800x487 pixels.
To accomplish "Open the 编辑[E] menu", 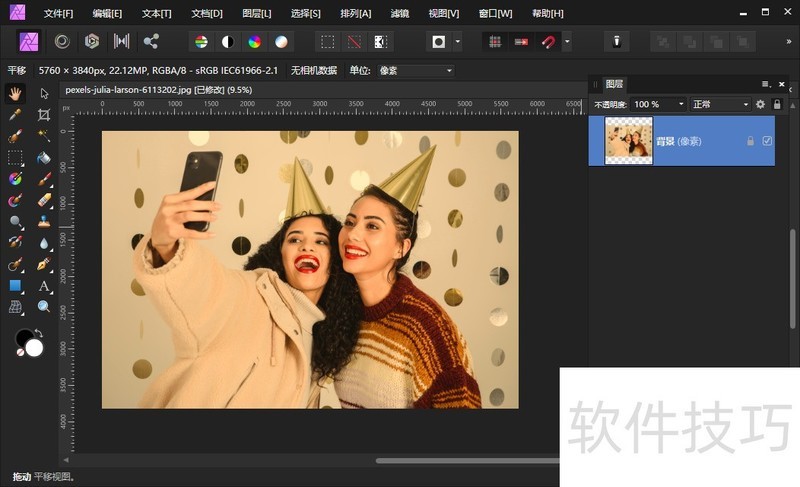I will [x=107, y=13].
